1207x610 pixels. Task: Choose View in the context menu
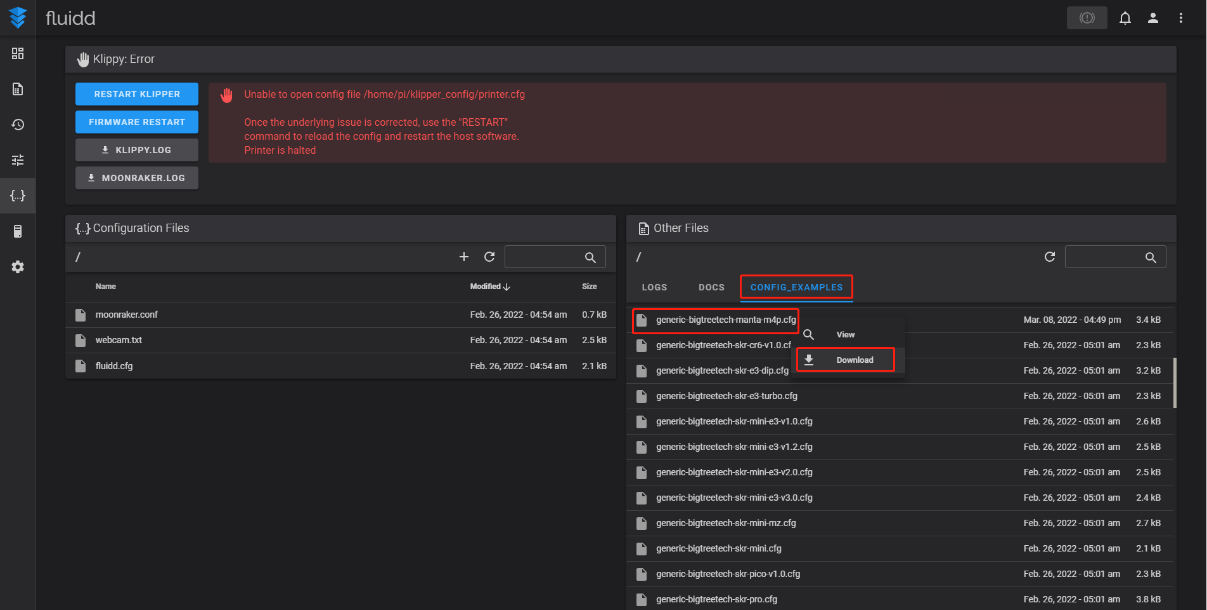coord(845,334)
